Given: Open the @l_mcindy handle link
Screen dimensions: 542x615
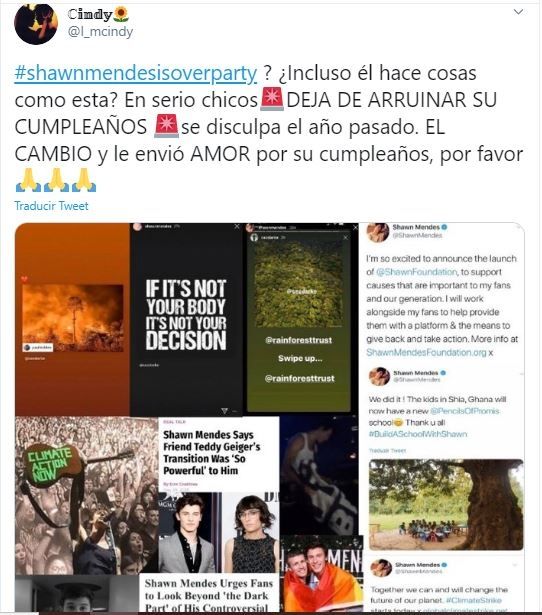Looking at the screenshot, I should pyautogui.click(x=100, y=31).
